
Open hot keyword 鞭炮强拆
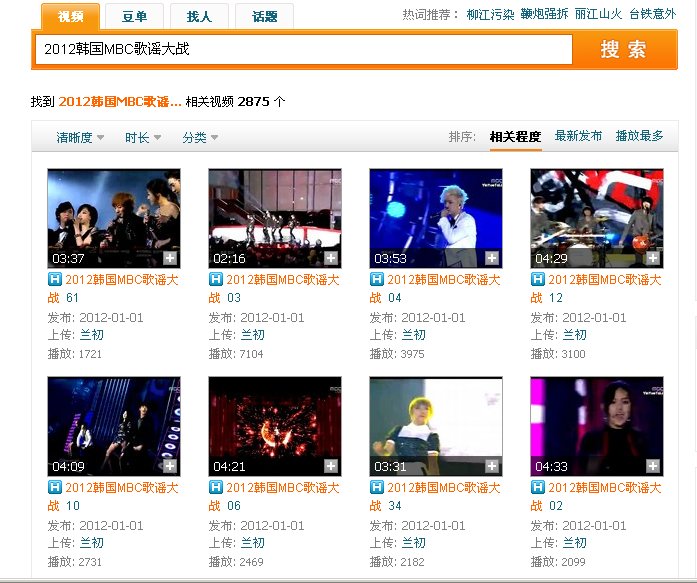pos(544,14)
